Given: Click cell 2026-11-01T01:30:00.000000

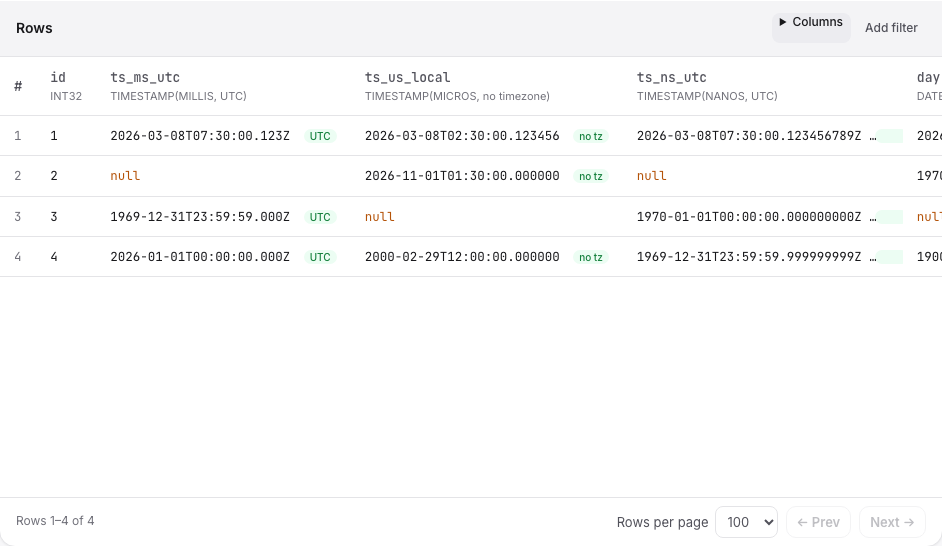Looking at the screenshot, I should pyautogui.click(x=462, y=176).
